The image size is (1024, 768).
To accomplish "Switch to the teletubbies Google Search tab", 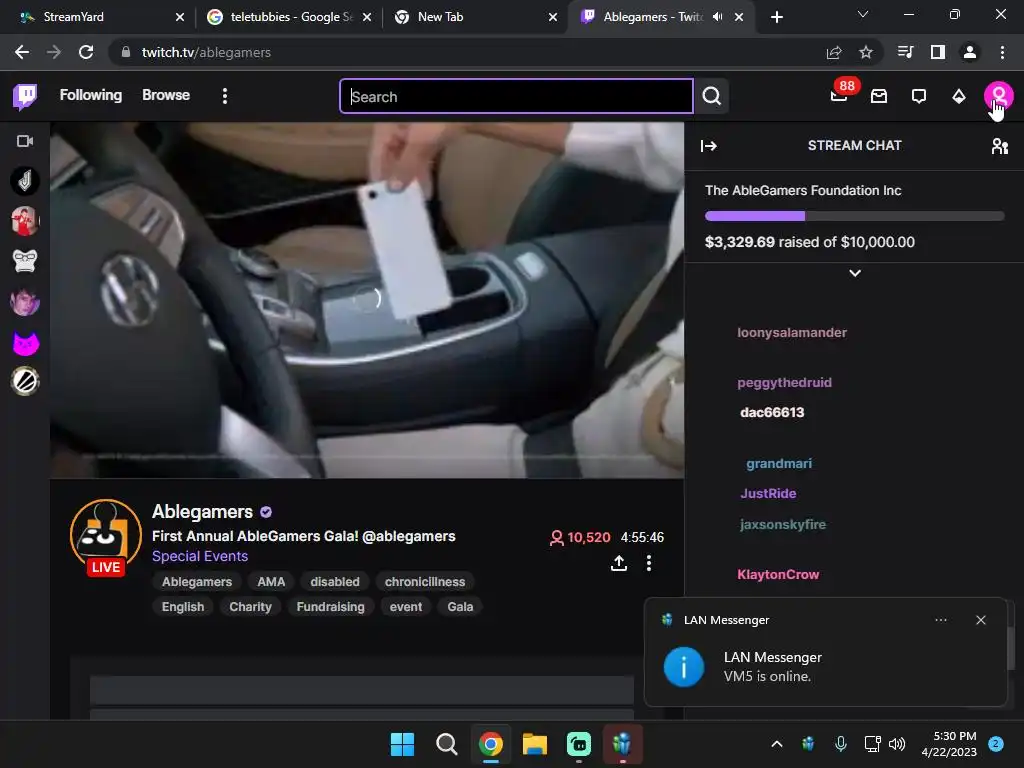I will (287, 17).
